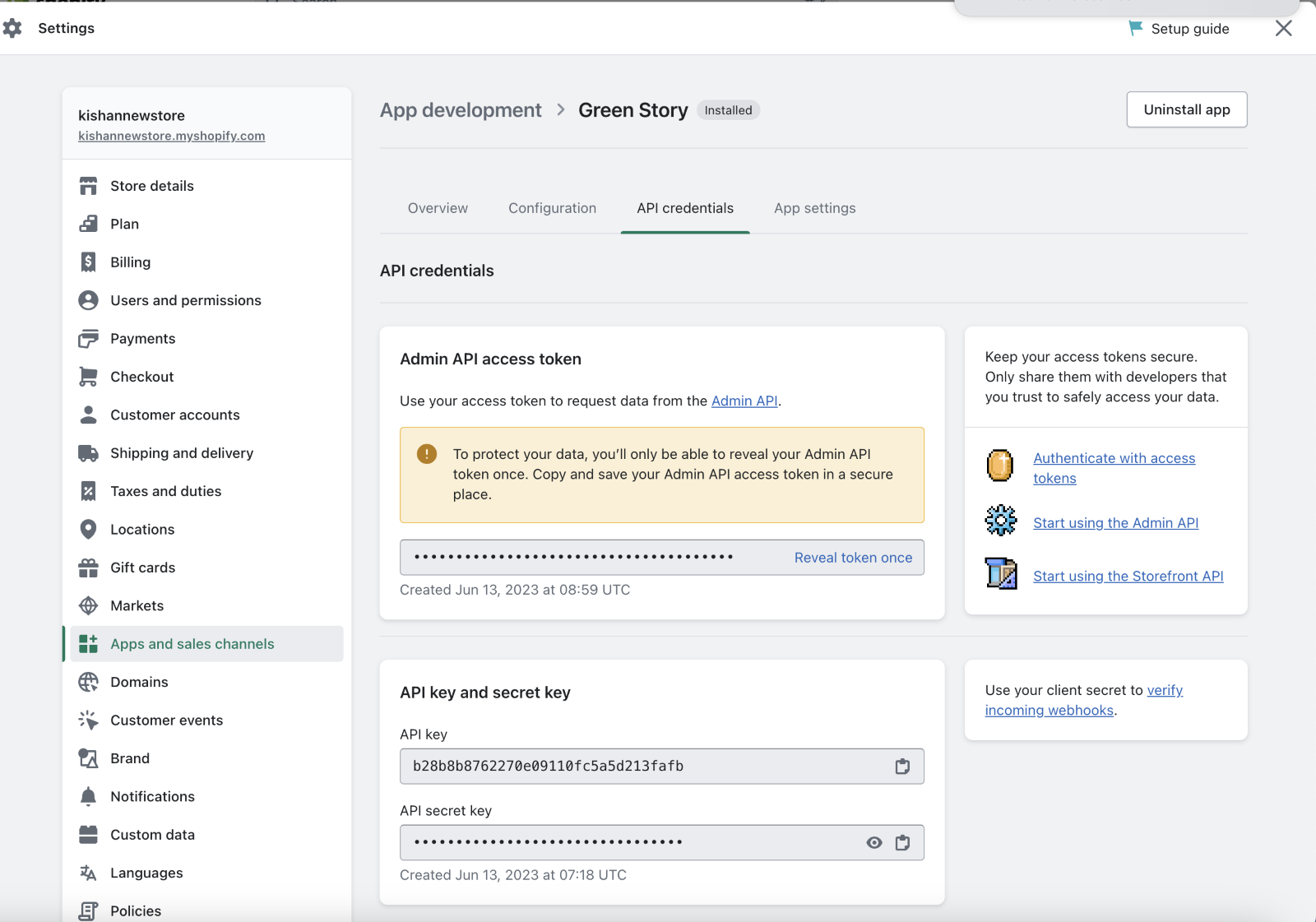Copy the API key to clipboard
The height and width of the screenshot is (922, 1316).
[x=902, y=767]
